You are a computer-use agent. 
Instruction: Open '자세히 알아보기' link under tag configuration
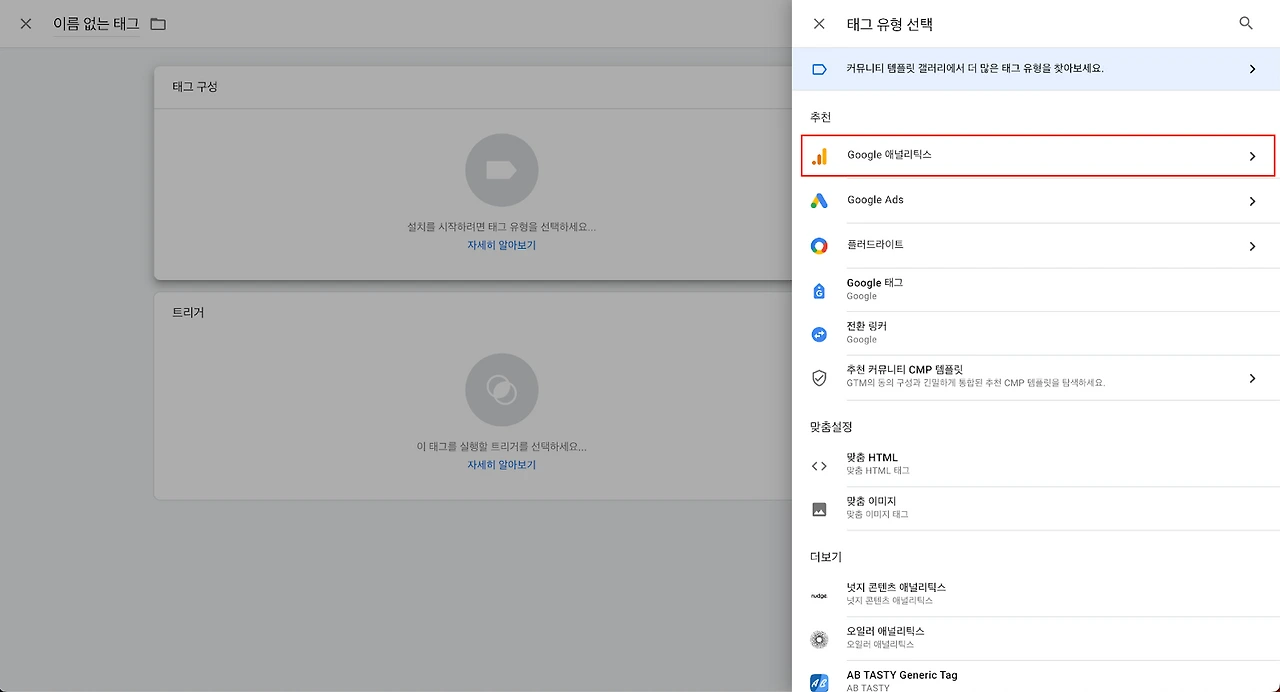tap(501, 245)
